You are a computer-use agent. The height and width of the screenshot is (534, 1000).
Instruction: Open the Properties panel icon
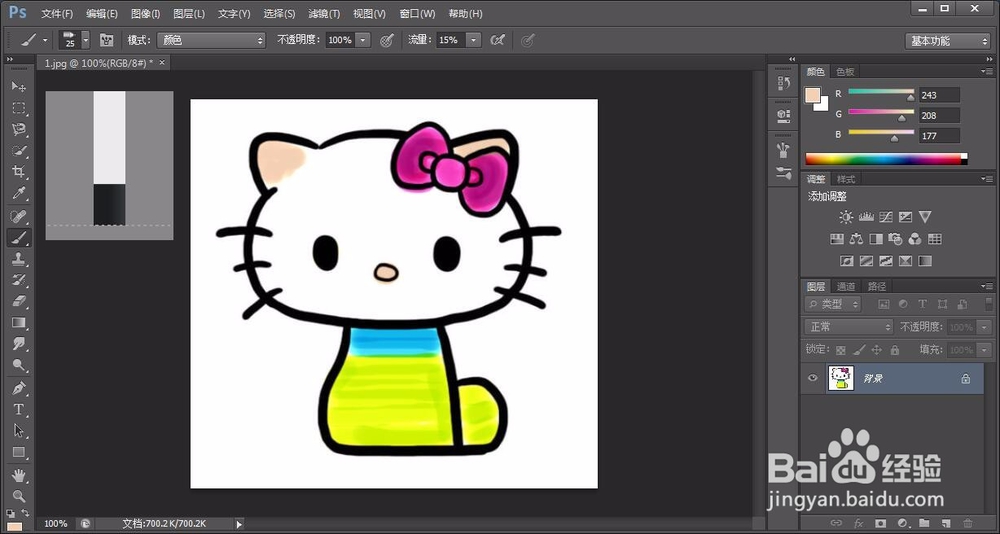783,115
